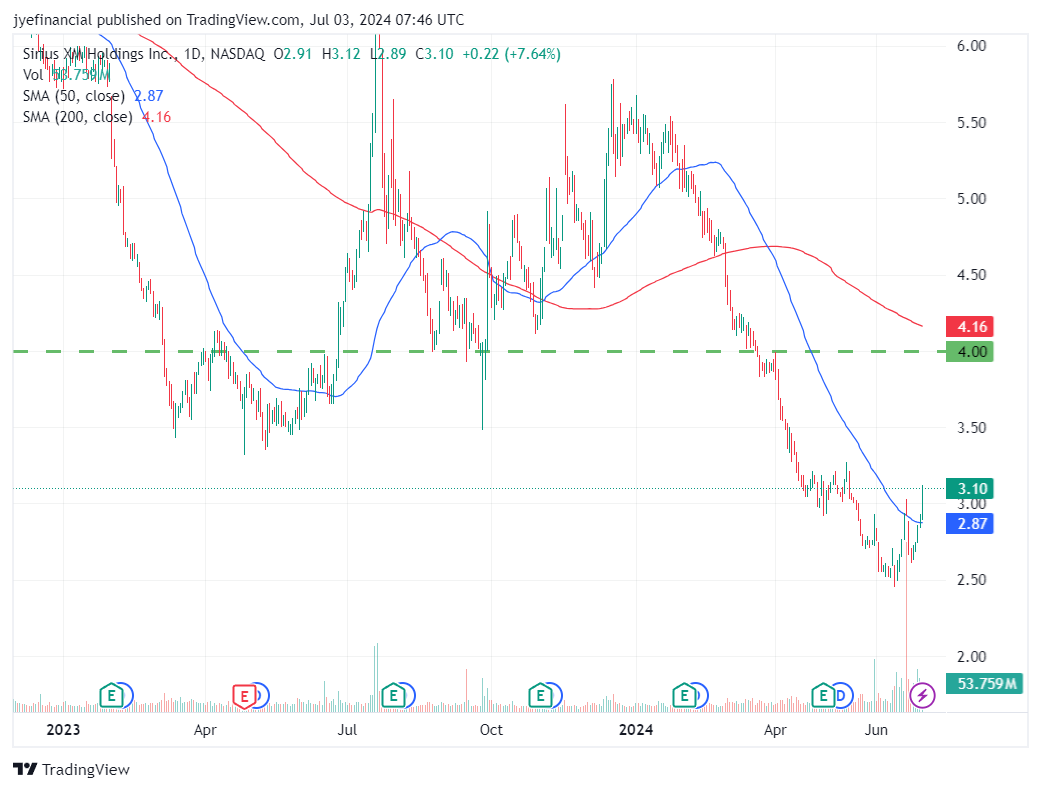1041x791 pixels.
Task: Click the Jun time axis label
Action: pyautogui.click(x=876, y=730)
